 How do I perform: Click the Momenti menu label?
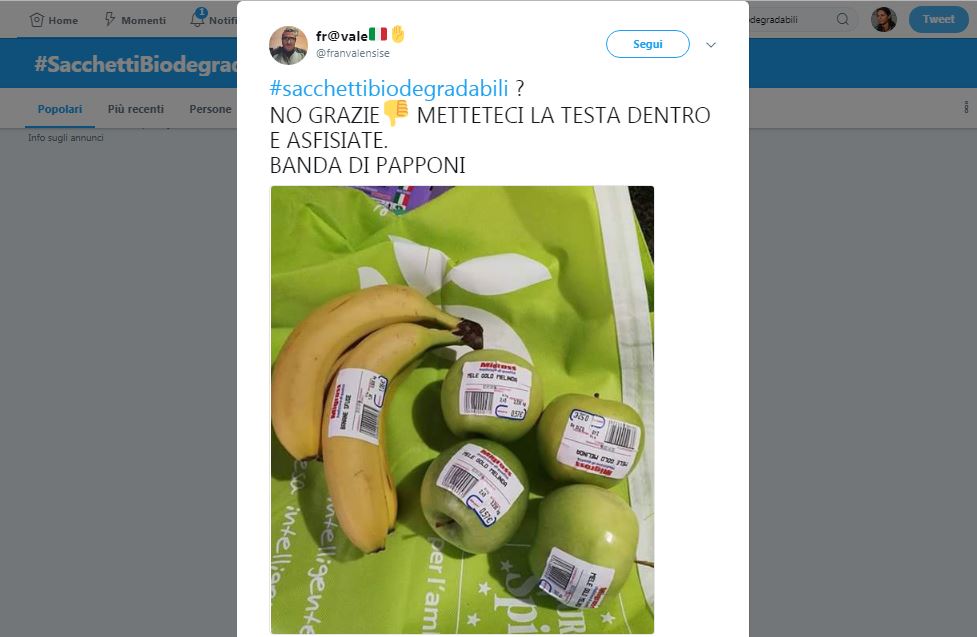[143, 21]
